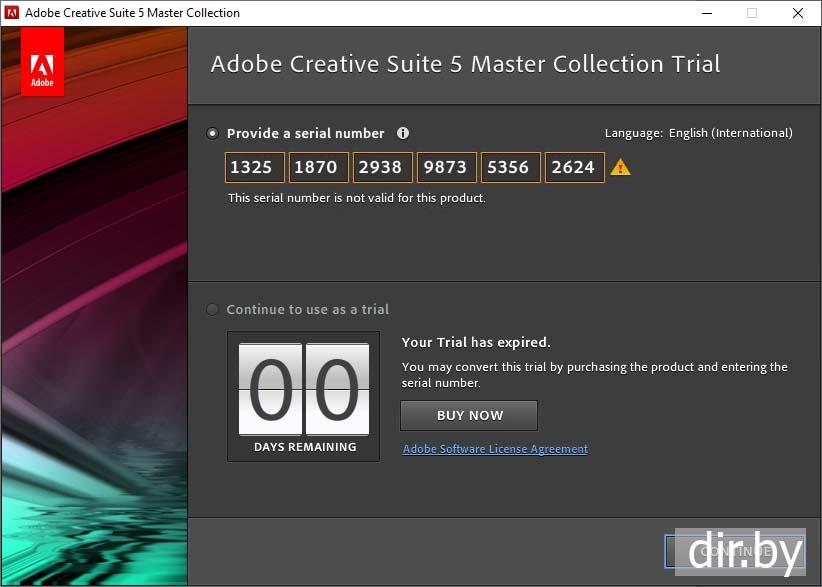Open the Language English (International) dropdown
This screenshot has height=587, width=822.
730,133
